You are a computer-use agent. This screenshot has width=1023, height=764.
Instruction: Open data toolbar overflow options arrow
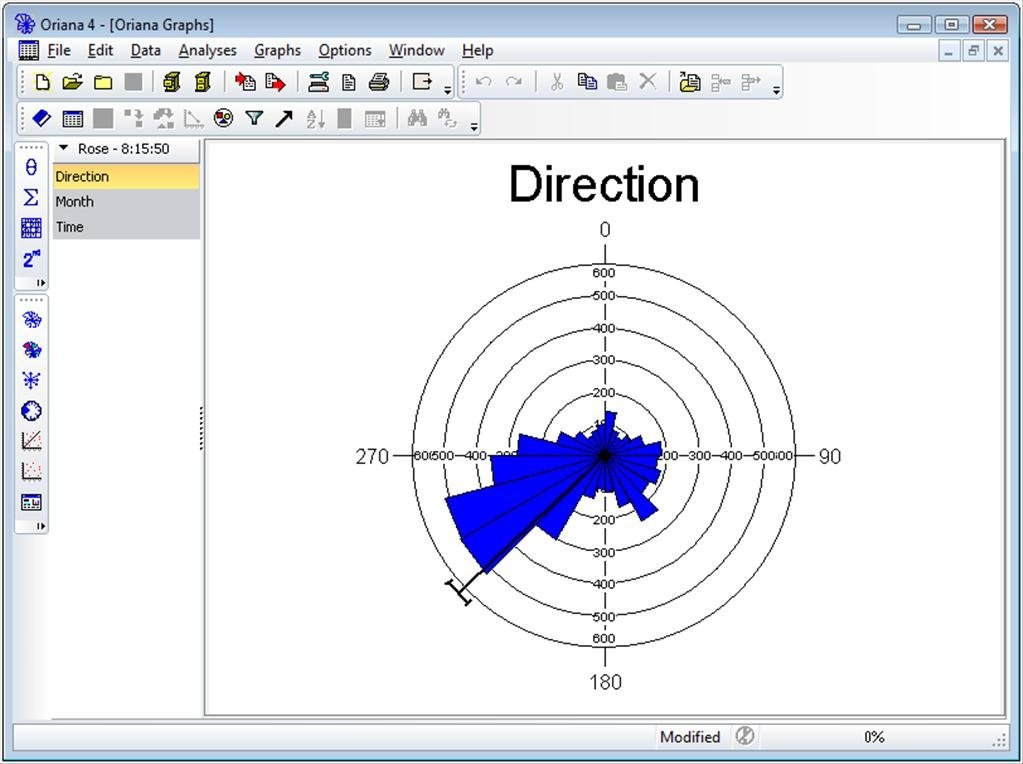474,127
